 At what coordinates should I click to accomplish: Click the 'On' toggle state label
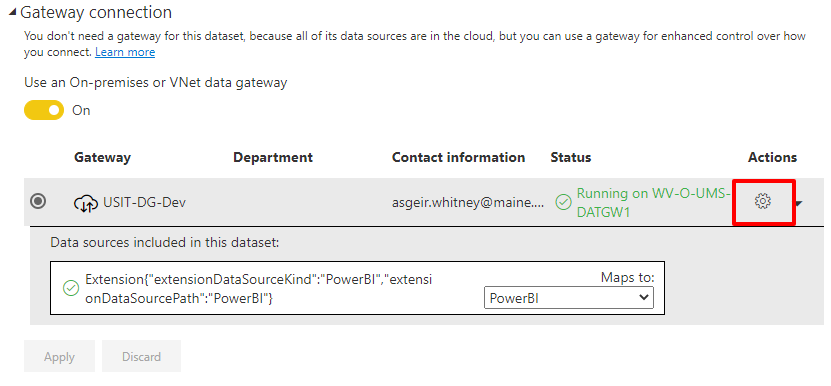coord(81,110)
